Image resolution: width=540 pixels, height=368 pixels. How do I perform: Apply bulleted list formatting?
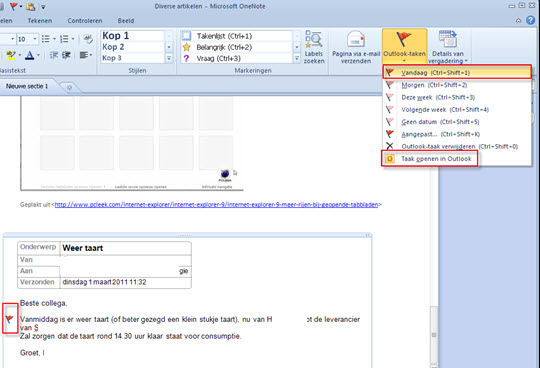pos(46,39)
